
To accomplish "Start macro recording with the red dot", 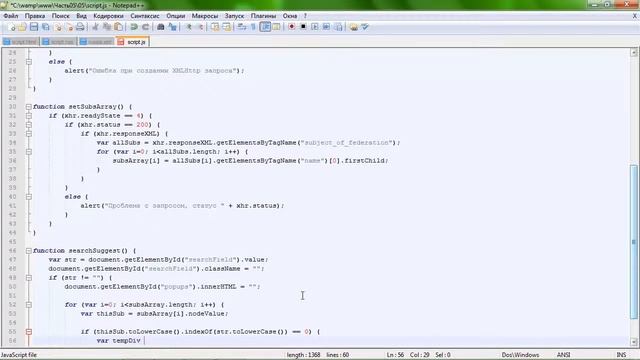I will tap(291, 27).
